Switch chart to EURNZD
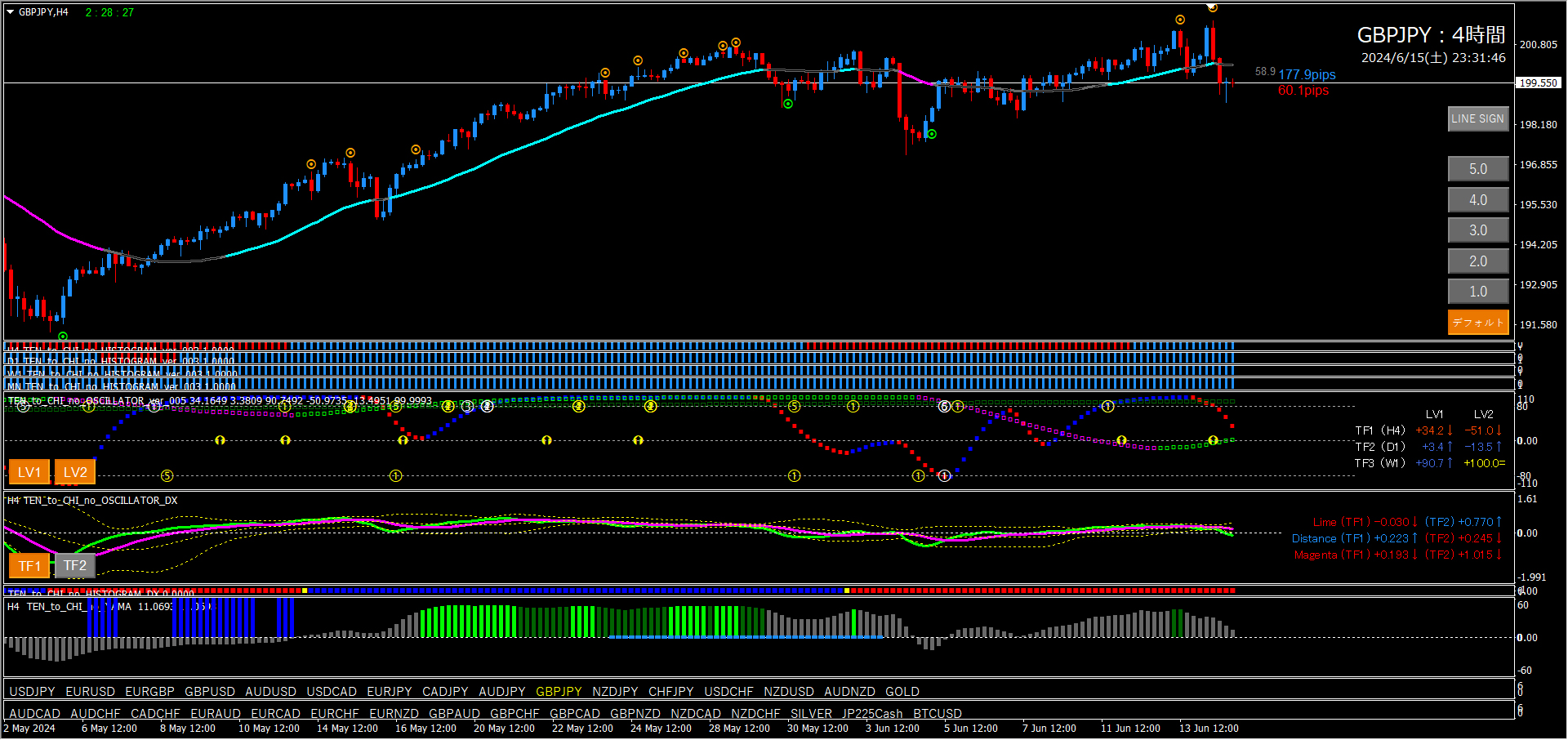 (394, 714)
